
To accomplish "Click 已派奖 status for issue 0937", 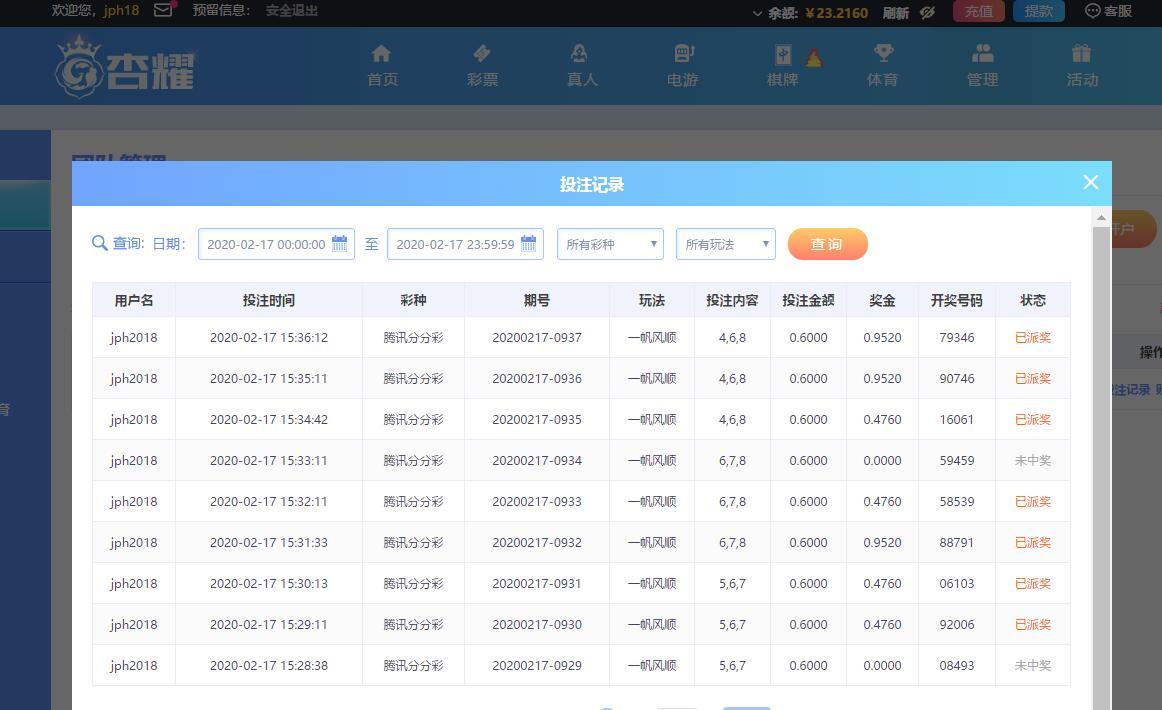I will [x=1032, y=337].
